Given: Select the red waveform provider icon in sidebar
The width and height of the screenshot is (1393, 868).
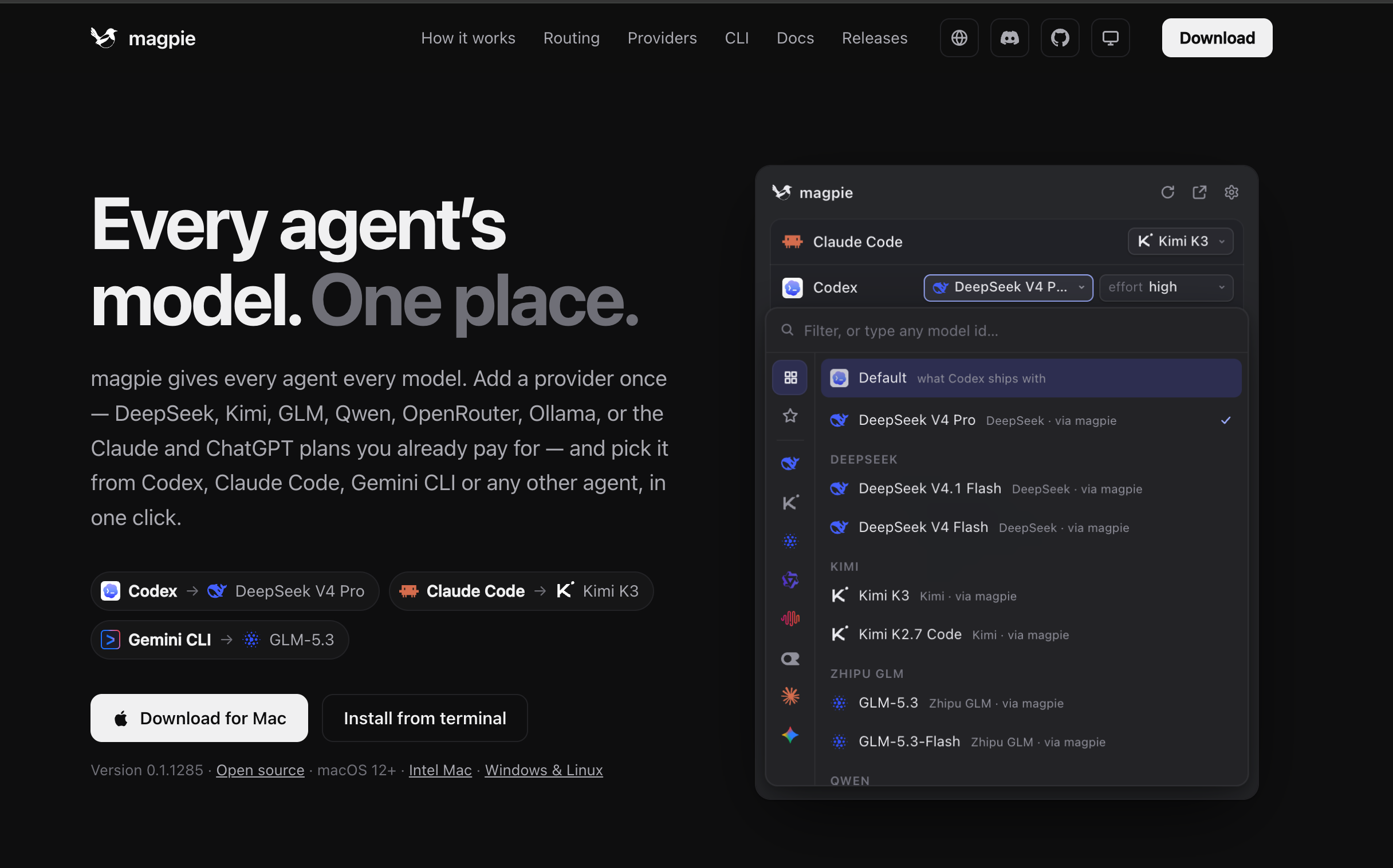Looking at the screenshot, I should [790, 618].
